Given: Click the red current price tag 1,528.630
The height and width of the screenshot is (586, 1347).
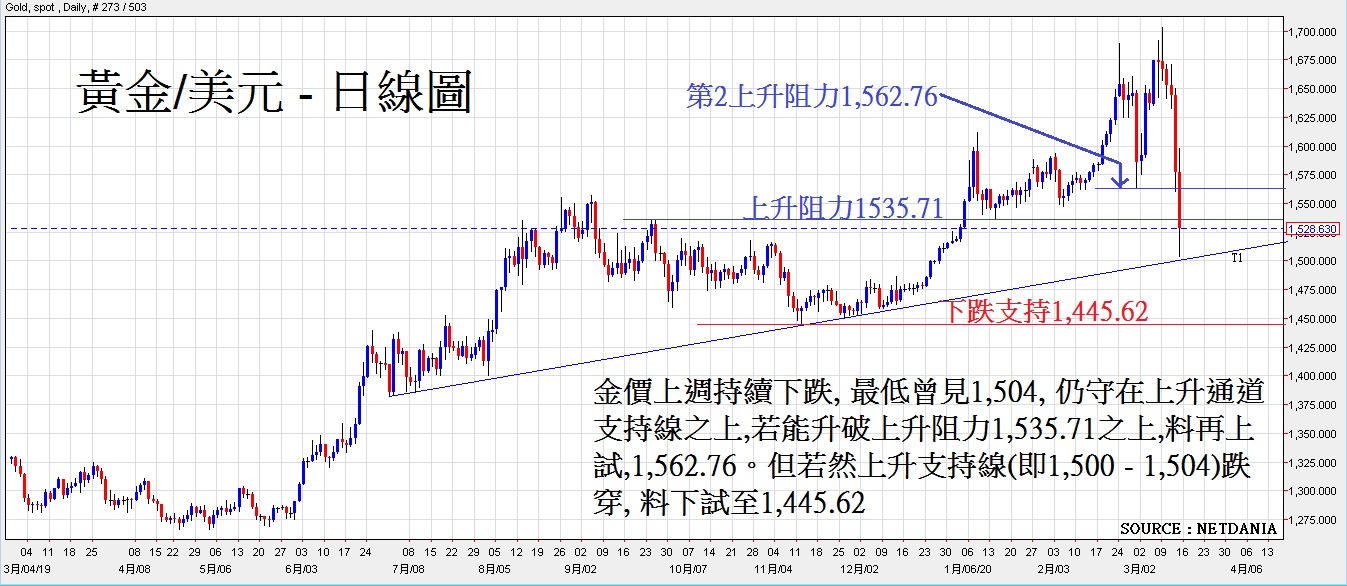Looking at the screenshot, I should click(x=1313, y=230).
